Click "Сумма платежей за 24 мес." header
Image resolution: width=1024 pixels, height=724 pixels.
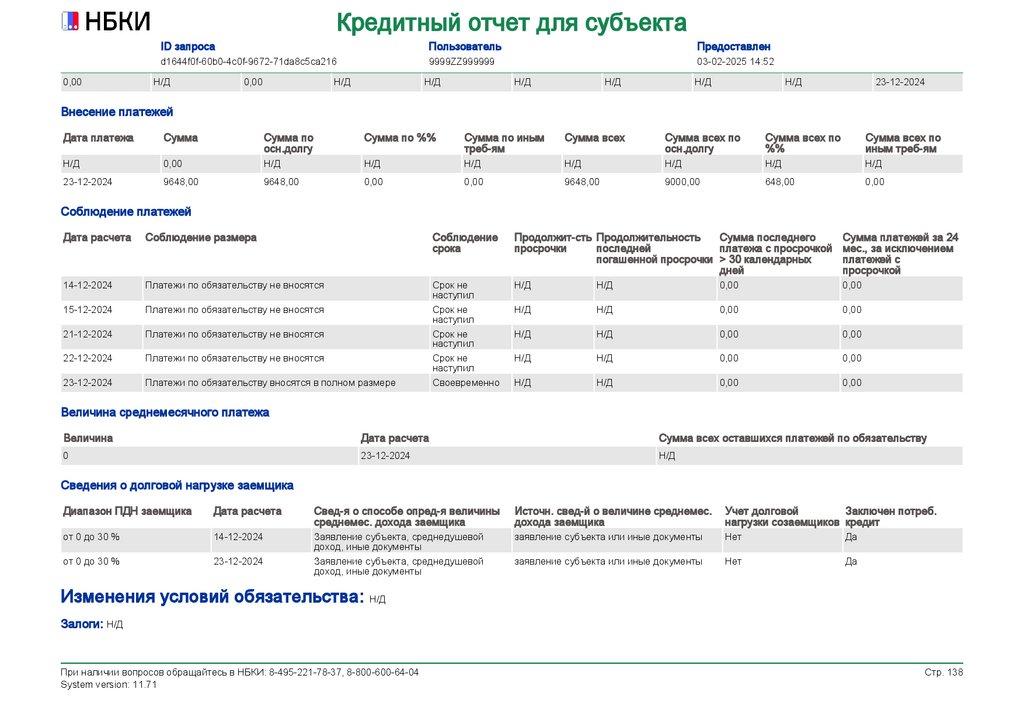coord(901,253)
